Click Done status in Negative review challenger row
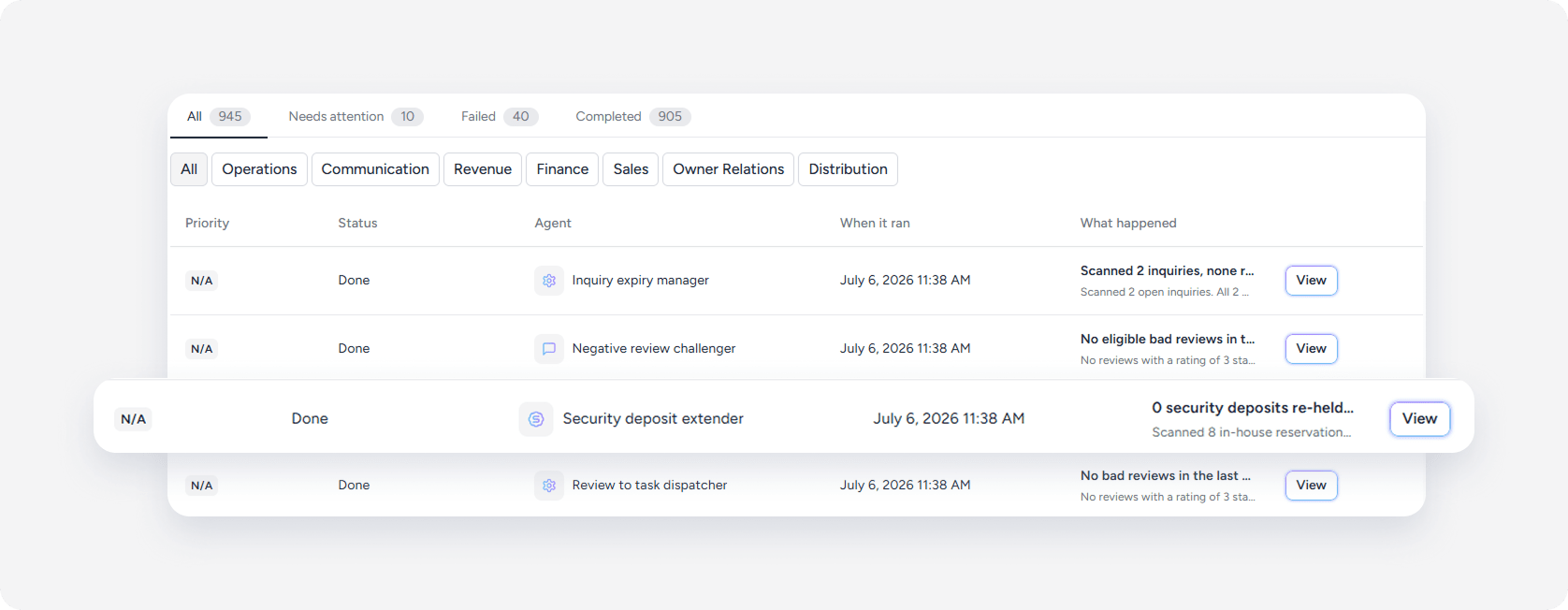The width and height of the screenshot is (1568, 610). coord(354,349)
